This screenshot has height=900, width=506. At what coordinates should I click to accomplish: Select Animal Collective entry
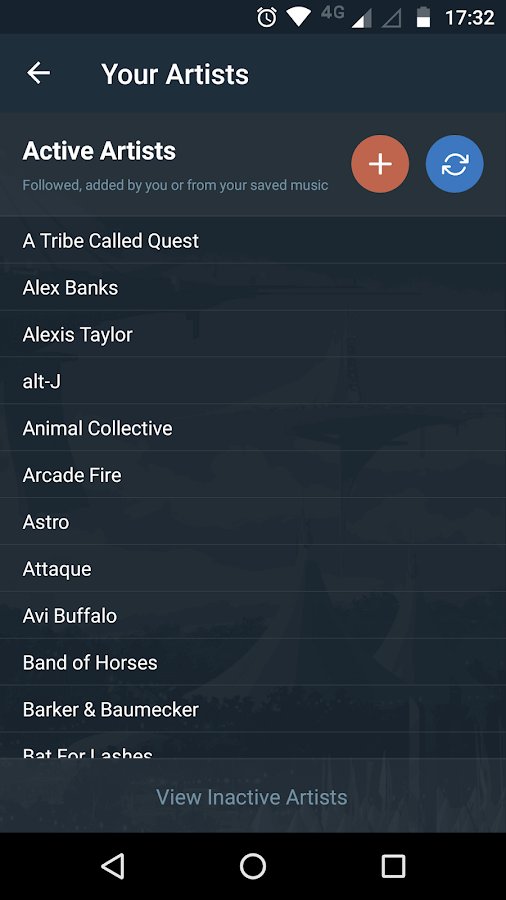pyautogui.click(x=253, y=428)
